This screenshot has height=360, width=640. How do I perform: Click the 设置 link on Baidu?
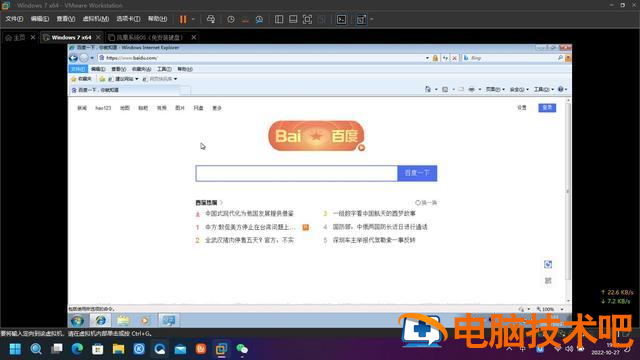(x=522, y=108)
